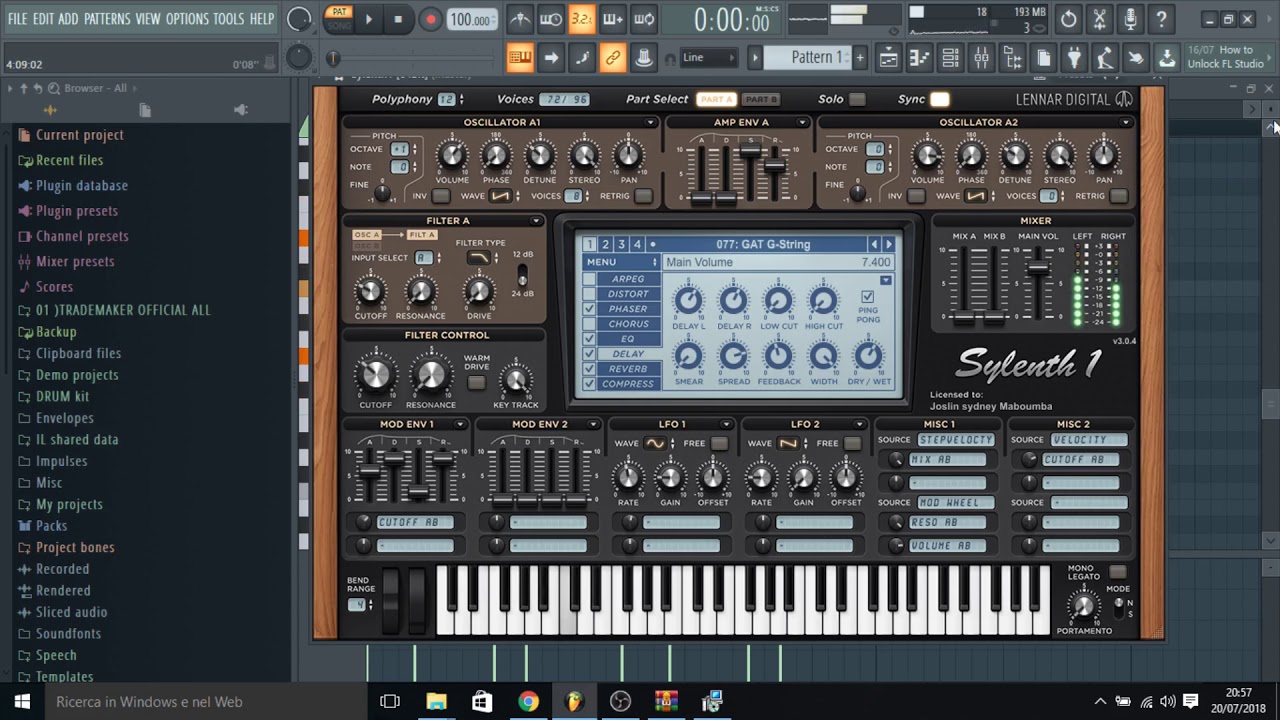Open the Mod Env 1 dropdown arrow
The image size is (1280, 720).
(460, 425)
